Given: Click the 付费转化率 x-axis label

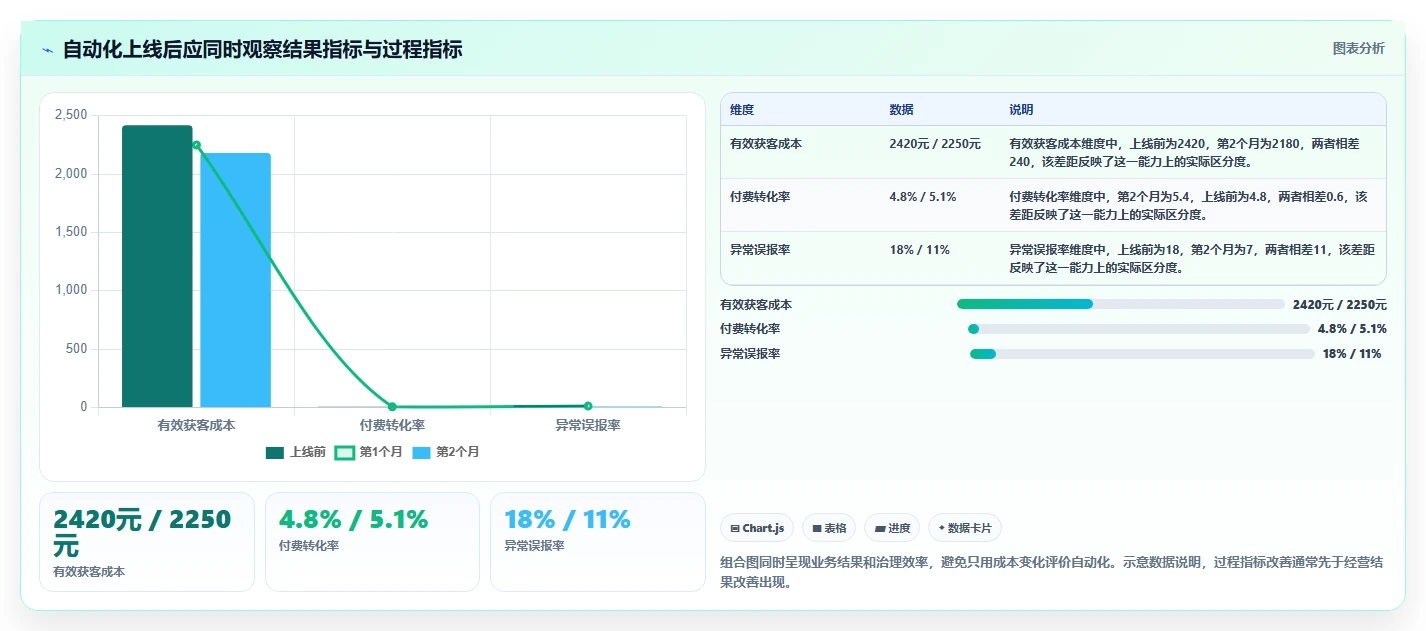Looking at the screenshot, I should point(392,425).
